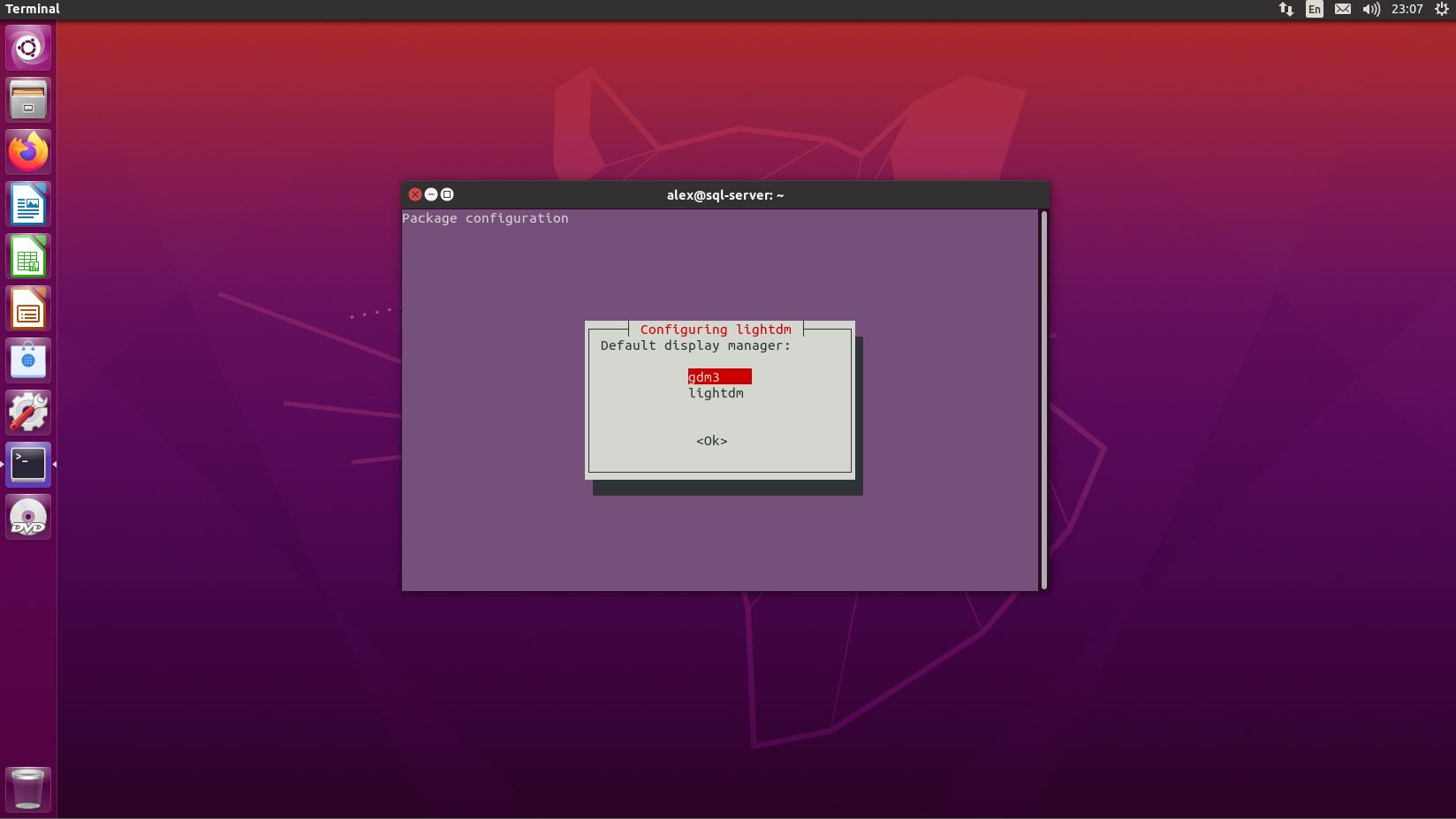Select gdm3 as default display manager

(x=720, y=377)
